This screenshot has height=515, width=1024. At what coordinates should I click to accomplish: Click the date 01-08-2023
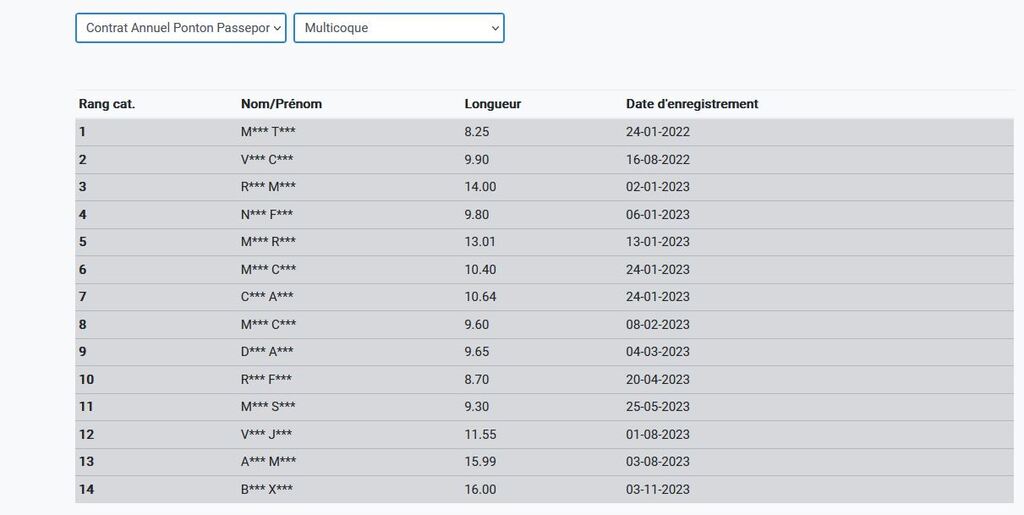click(x=658, y=434)
